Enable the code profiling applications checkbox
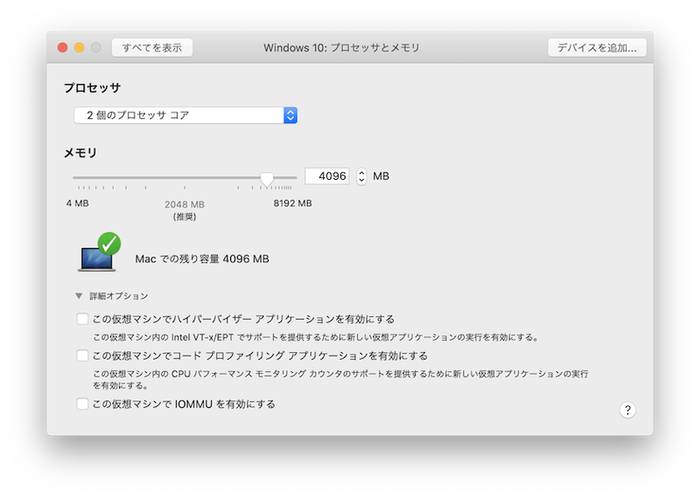 tap(82, 355)
